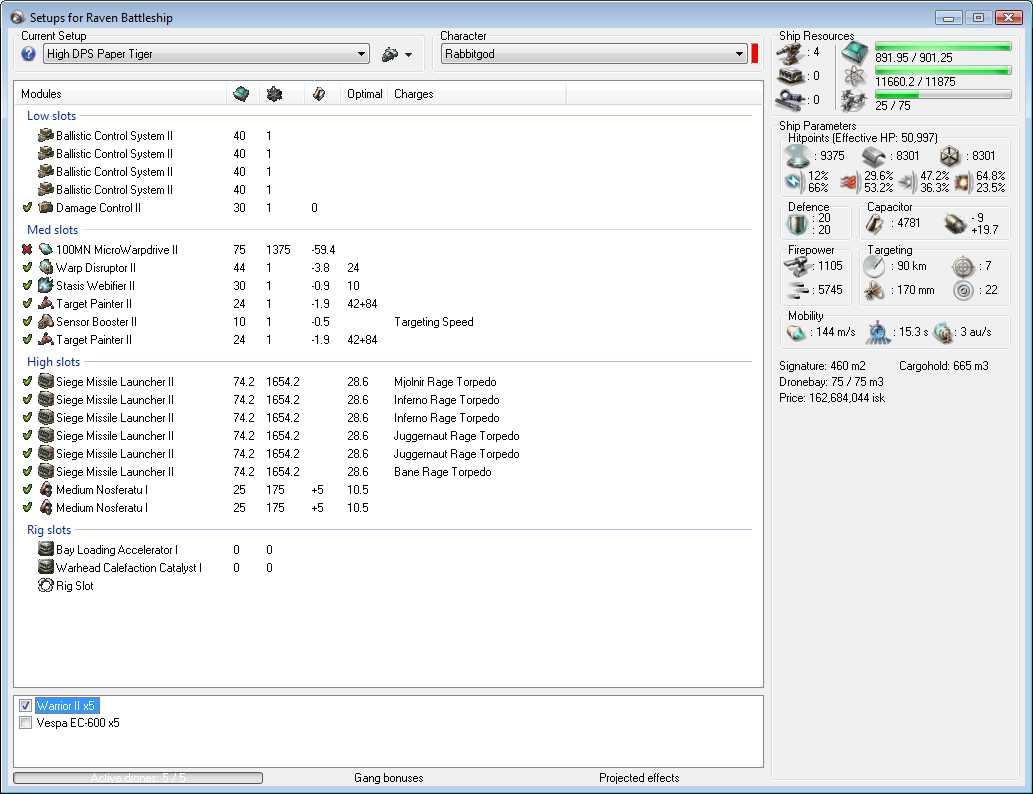Click the ship setup tools icon

(x=390, y=54)
